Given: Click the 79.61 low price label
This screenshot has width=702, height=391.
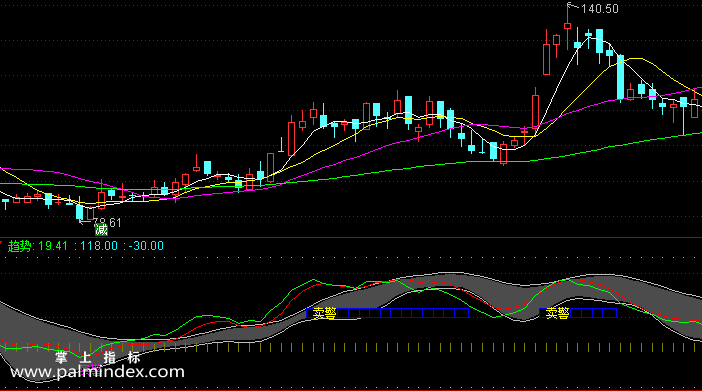Looking at the screenshot, I should click(107, 222).
